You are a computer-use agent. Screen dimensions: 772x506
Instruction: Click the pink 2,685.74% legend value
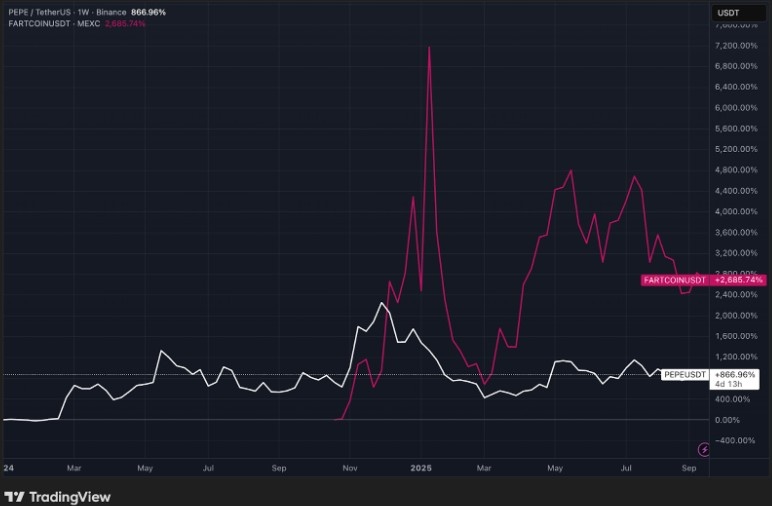tap(125, 24)
